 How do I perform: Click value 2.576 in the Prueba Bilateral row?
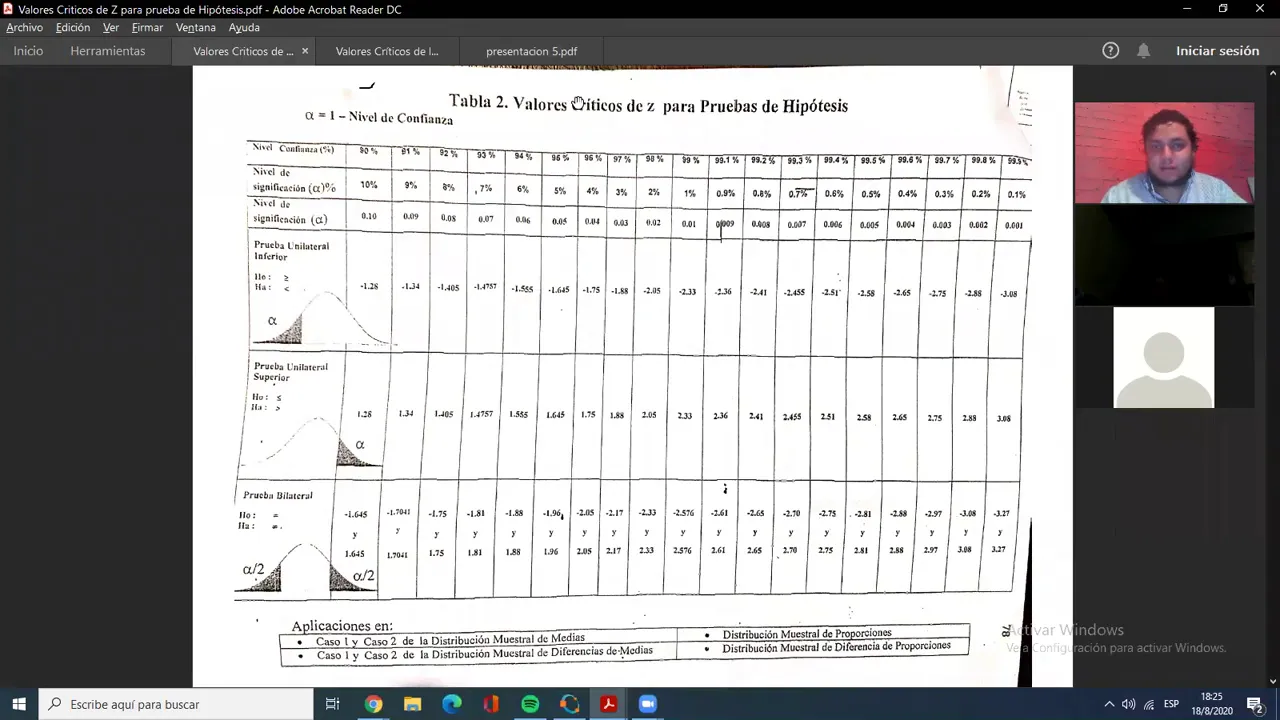click(x=683, y=551)
